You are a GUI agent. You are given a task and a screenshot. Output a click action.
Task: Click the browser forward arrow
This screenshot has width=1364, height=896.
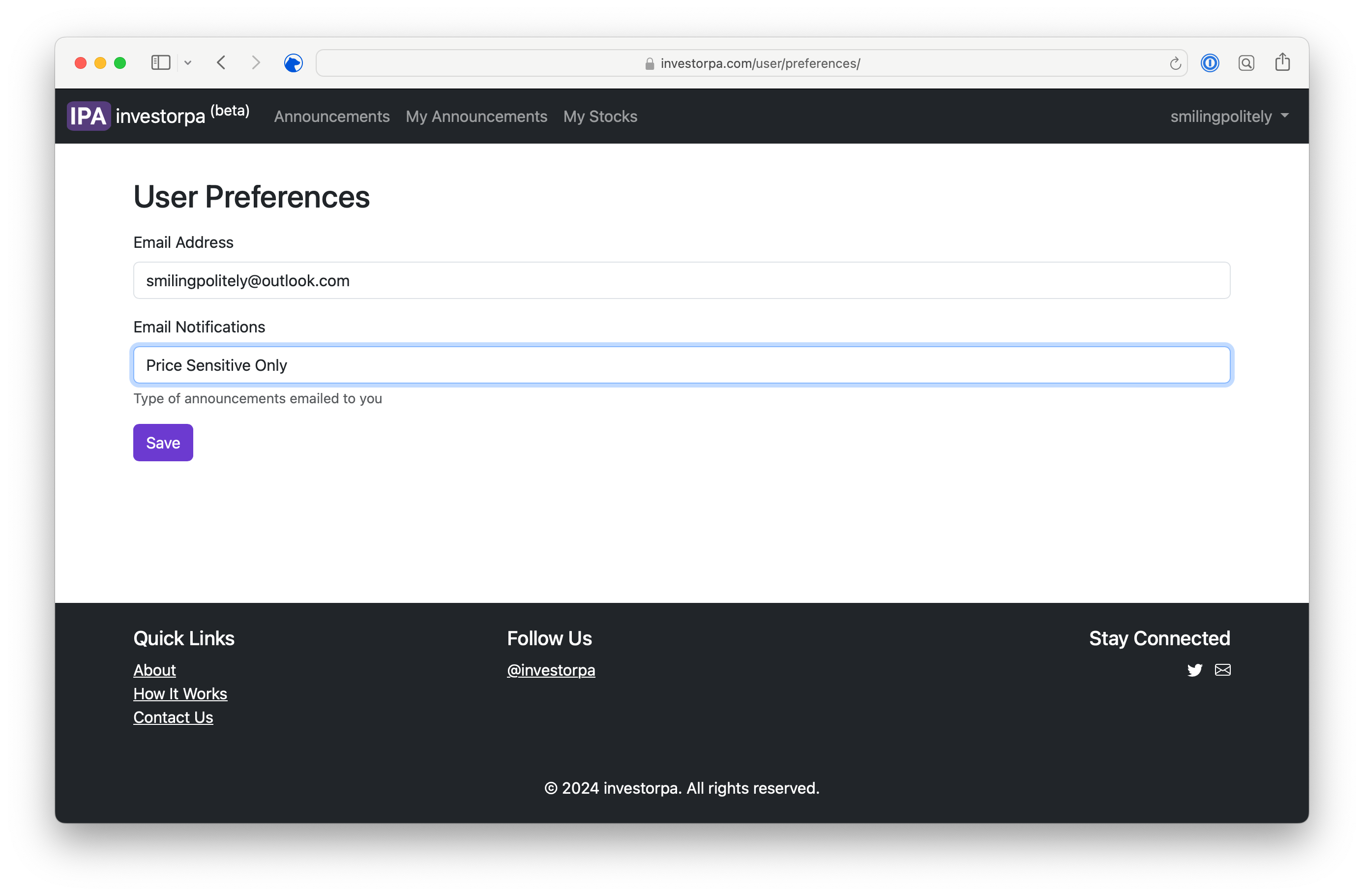click(x=256, y=62)
